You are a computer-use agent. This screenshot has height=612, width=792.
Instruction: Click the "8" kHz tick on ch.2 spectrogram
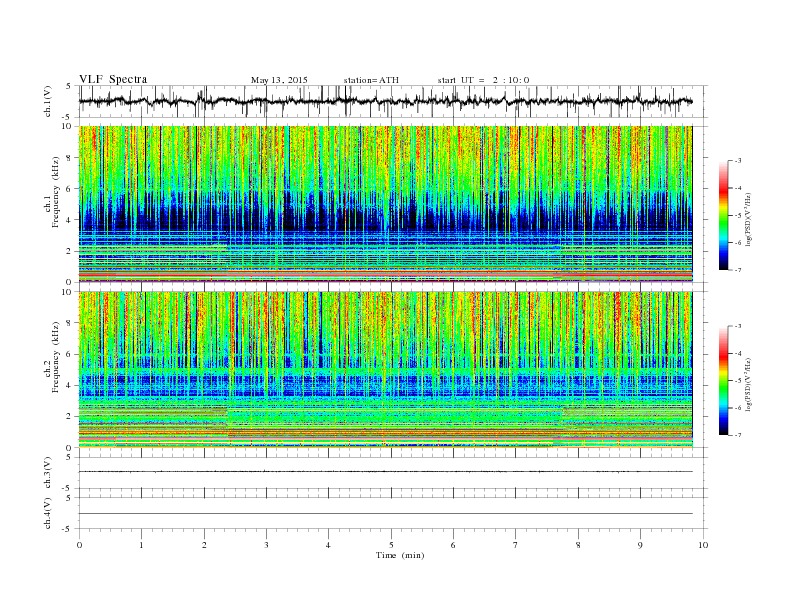(70, 323)
